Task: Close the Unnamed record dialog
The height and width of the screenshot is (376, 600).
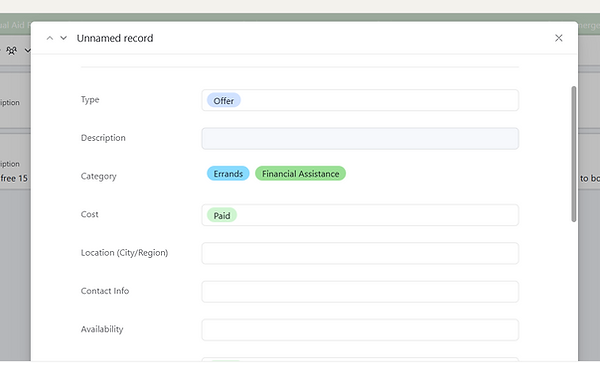Action: coord(559,38)
